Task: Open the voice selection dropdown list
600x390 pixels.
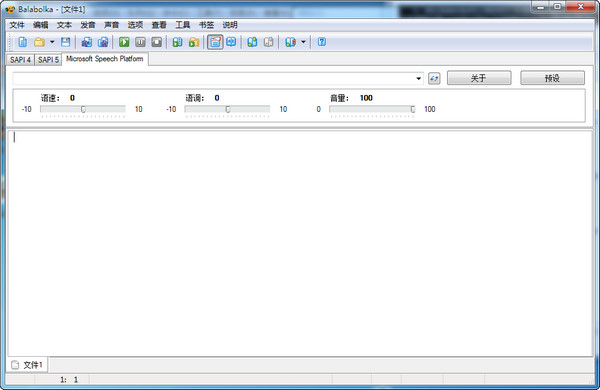Action: [x=418, y=78]
